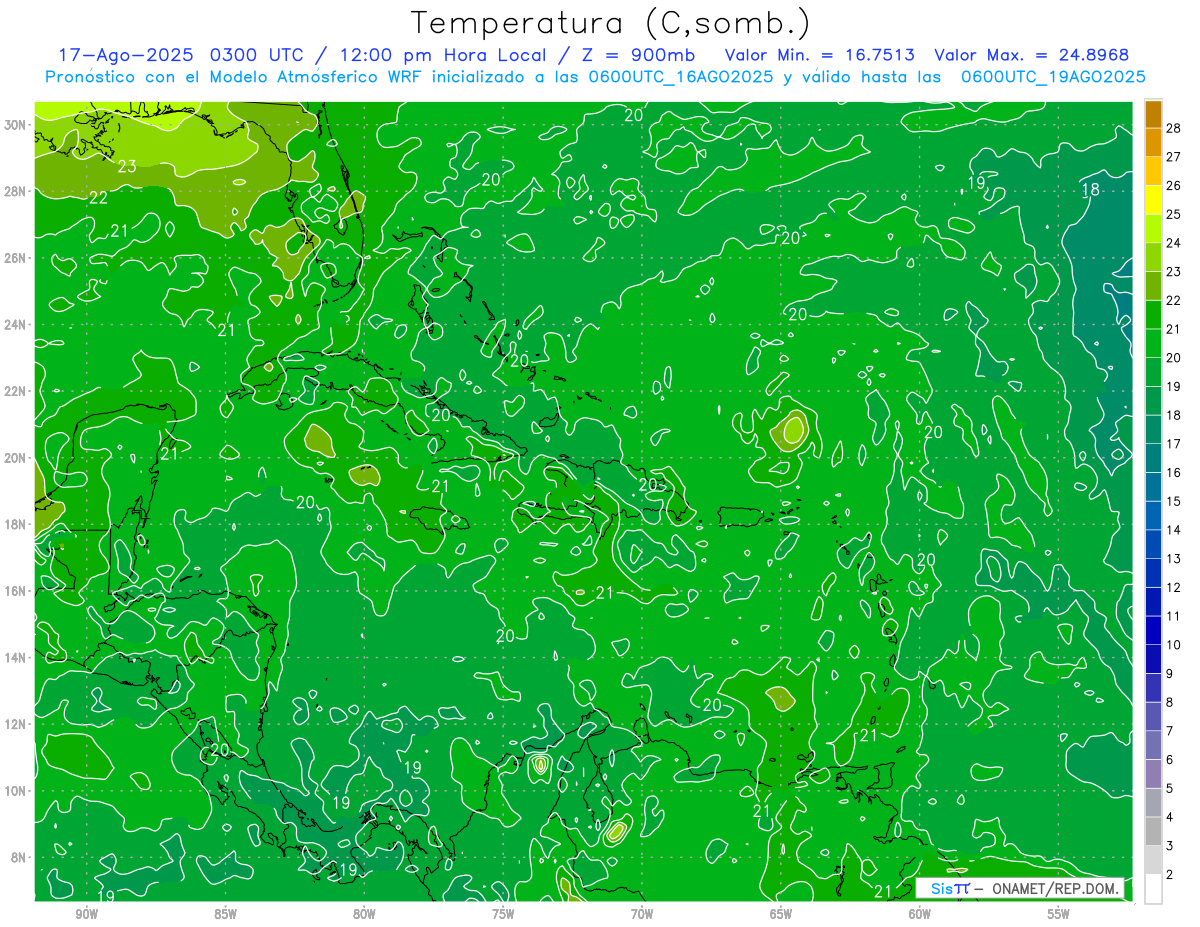Click the '5' label on the color scale
1200x927 pixels.
coord(1170,789)
